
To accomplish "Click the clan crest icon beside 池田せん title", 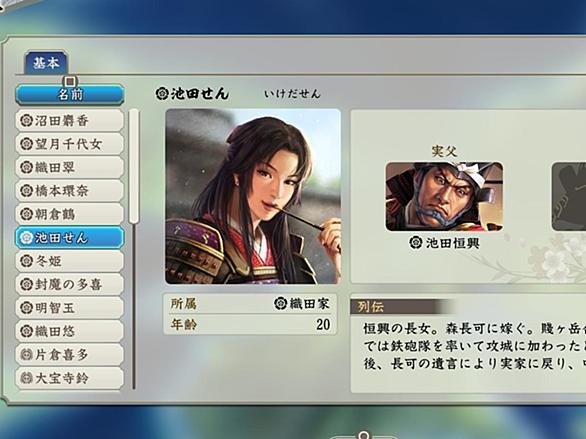I will [x=162, y=93].
